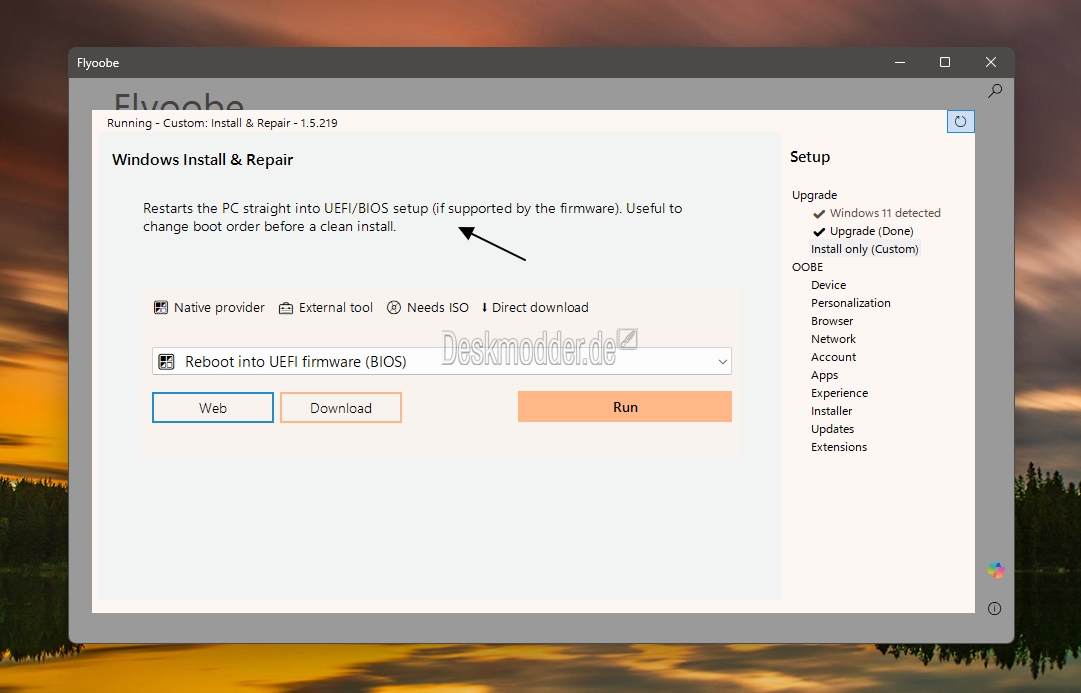Open the search magnifier icon
The image size is (1081, 693).
click(995, 91)
